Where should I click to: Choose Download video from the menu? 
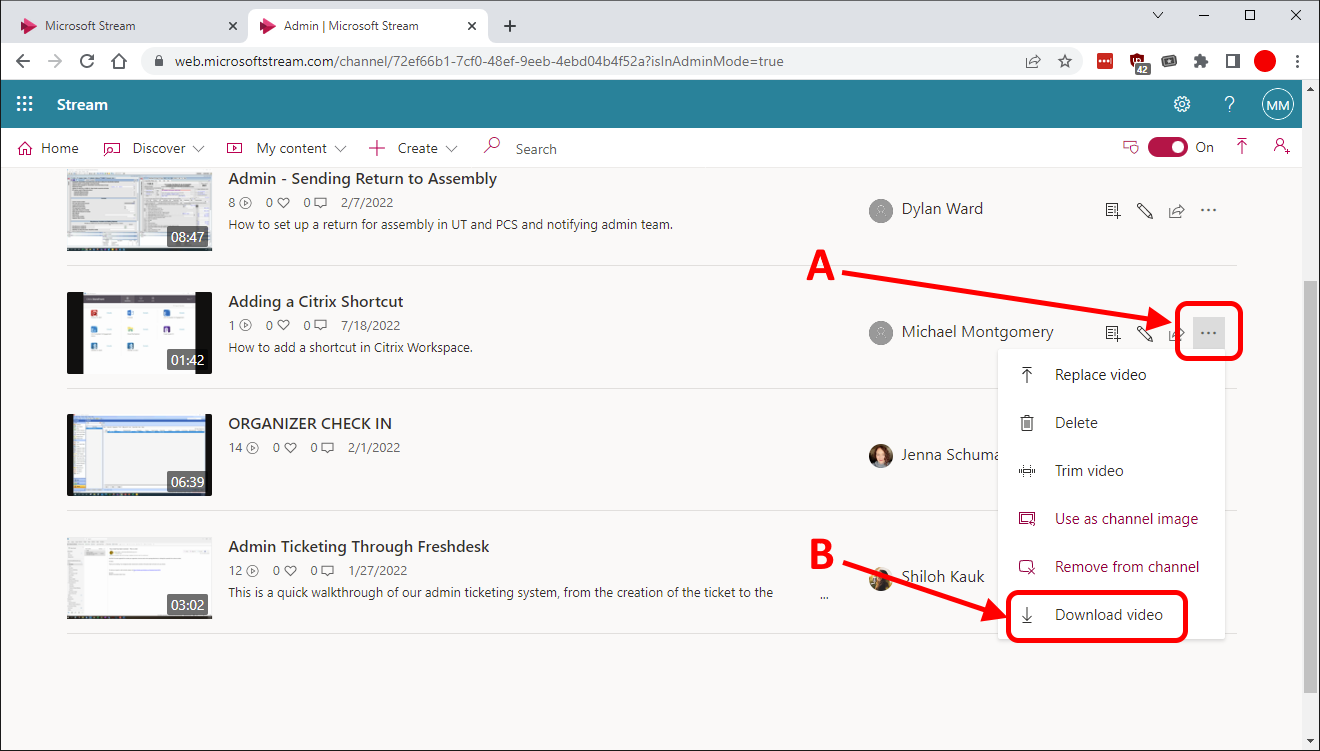[1111, 615]
